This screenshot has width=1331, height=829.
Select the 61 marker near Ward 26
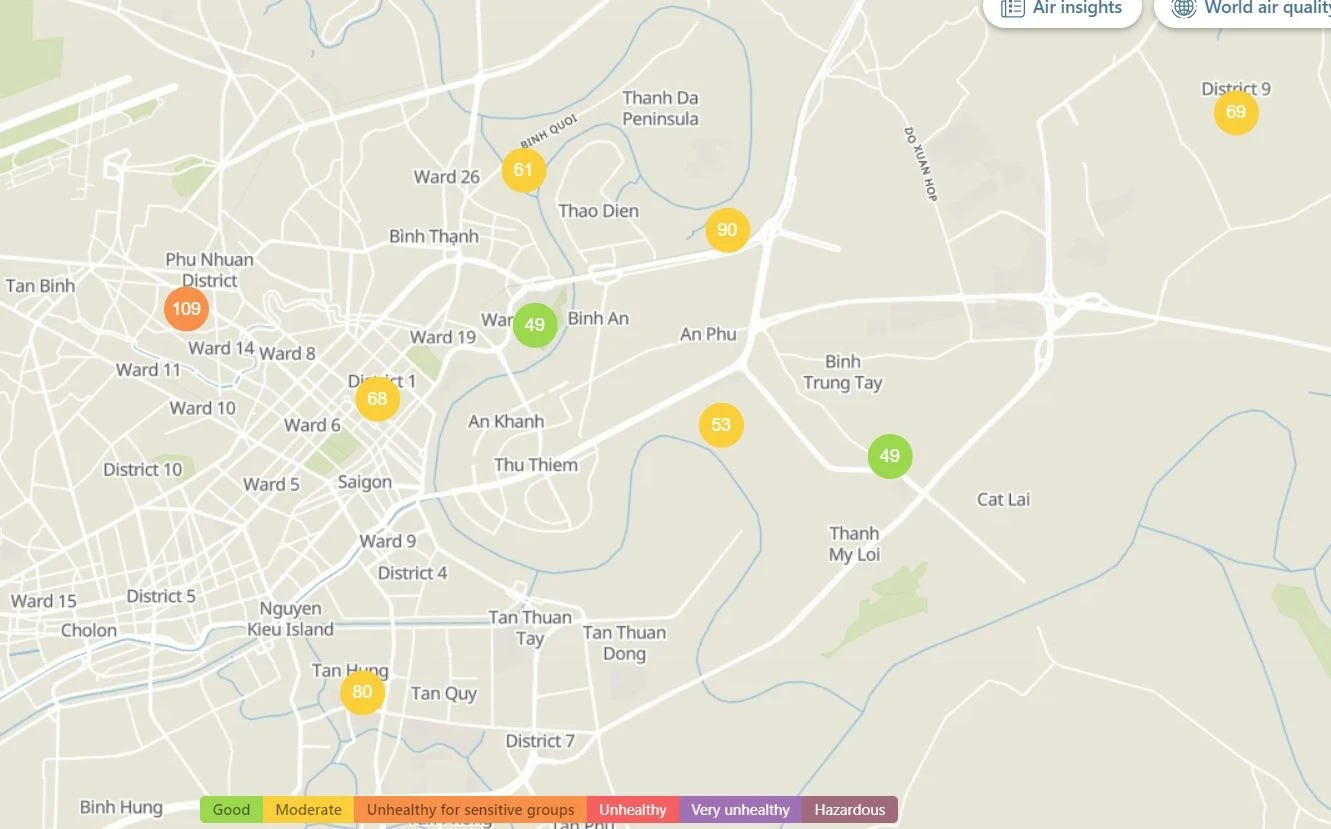coord(523,170)
